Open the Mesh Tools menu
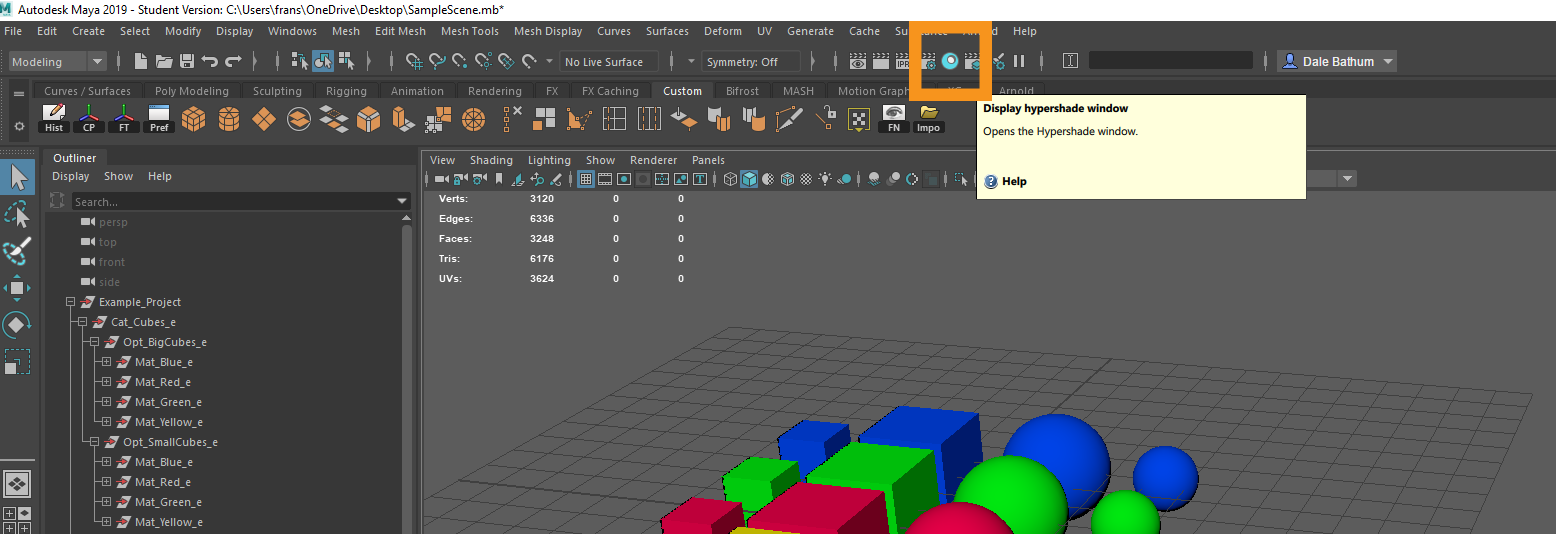 [469, 31]
